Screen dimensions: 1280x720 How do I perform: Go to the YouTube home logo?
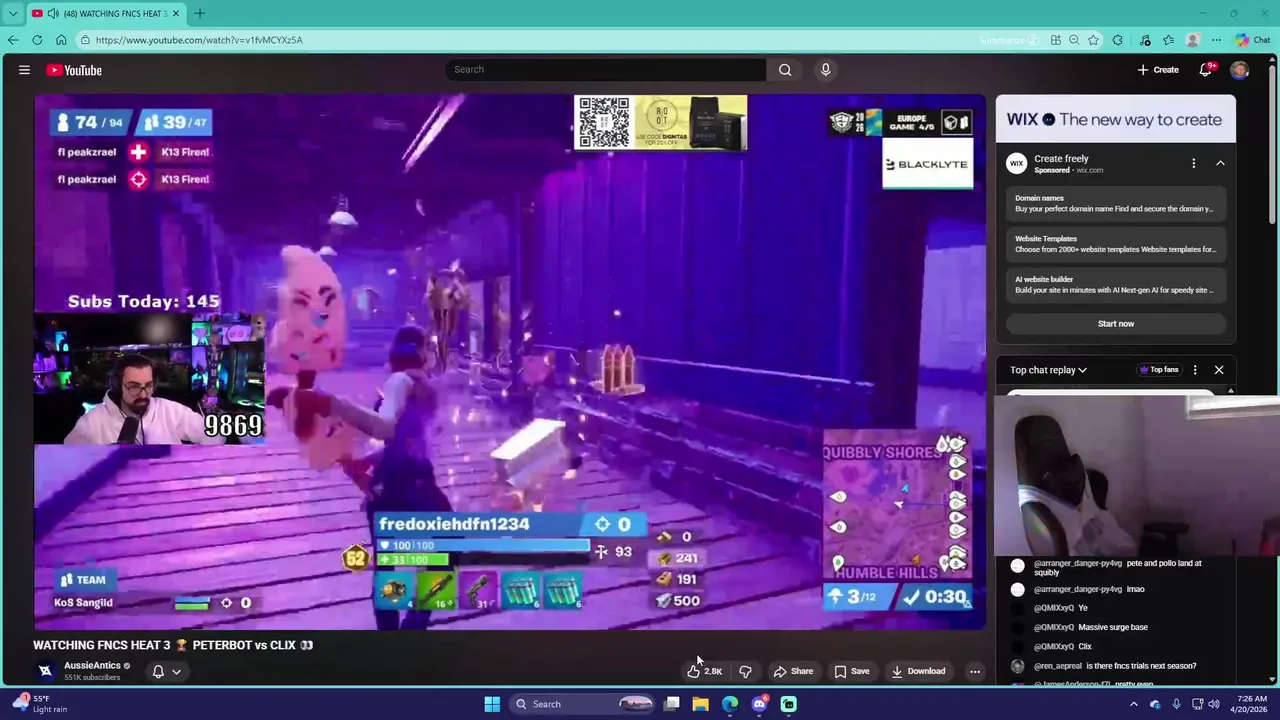74,70
